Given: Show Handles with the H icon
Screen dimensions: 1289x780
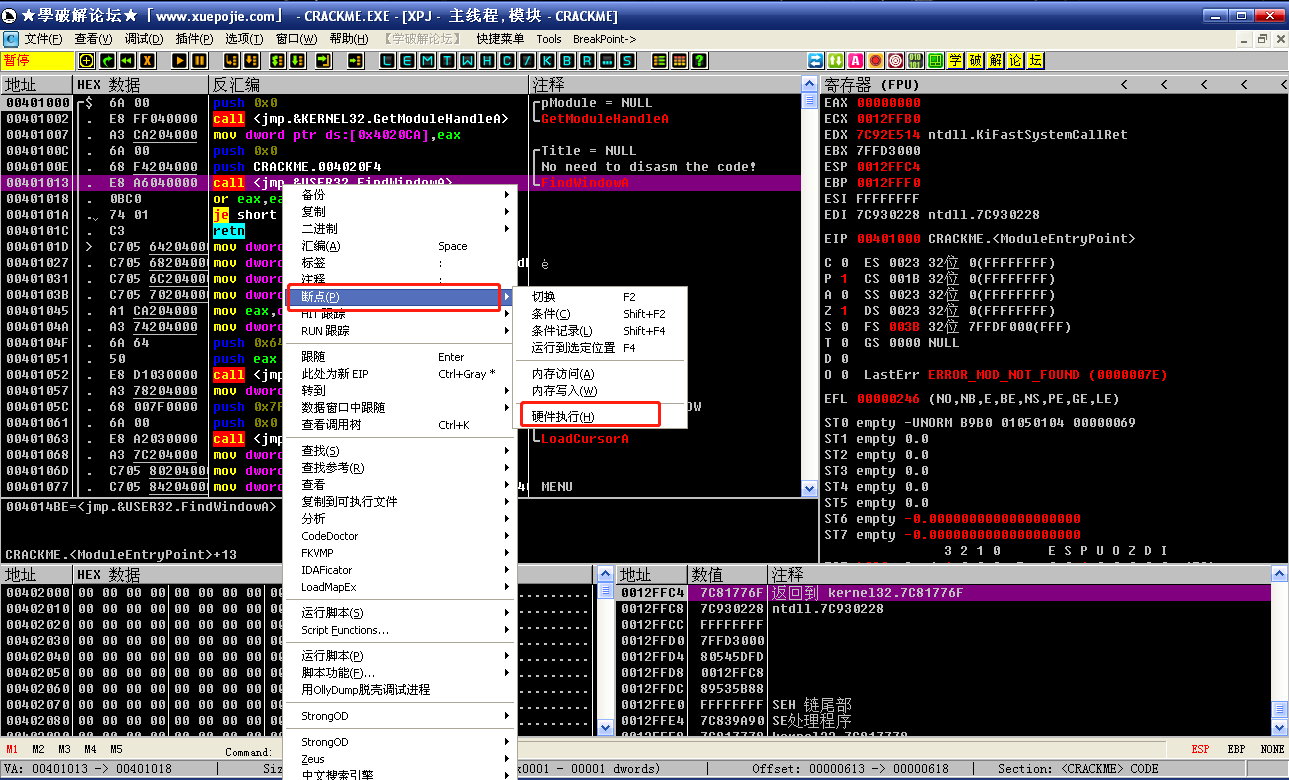Looking at the screenshot, I should [488, 61].
